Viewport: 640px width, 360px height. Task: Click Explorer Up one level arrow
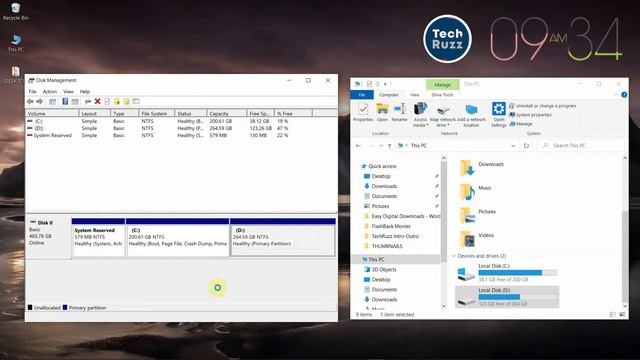(x=389, y=146)
